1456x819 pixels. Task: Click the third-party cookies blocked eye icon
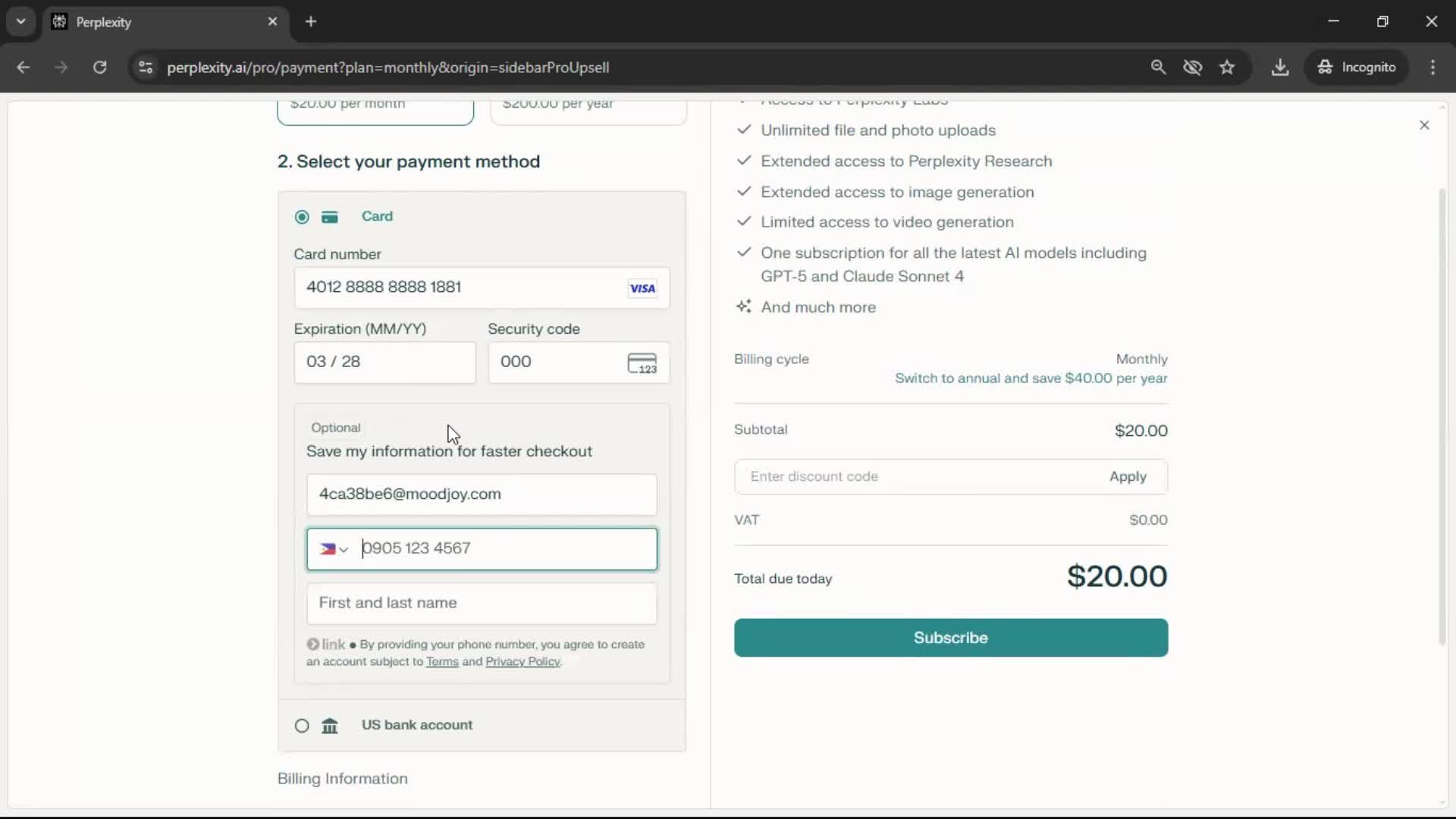[1192, 67]
